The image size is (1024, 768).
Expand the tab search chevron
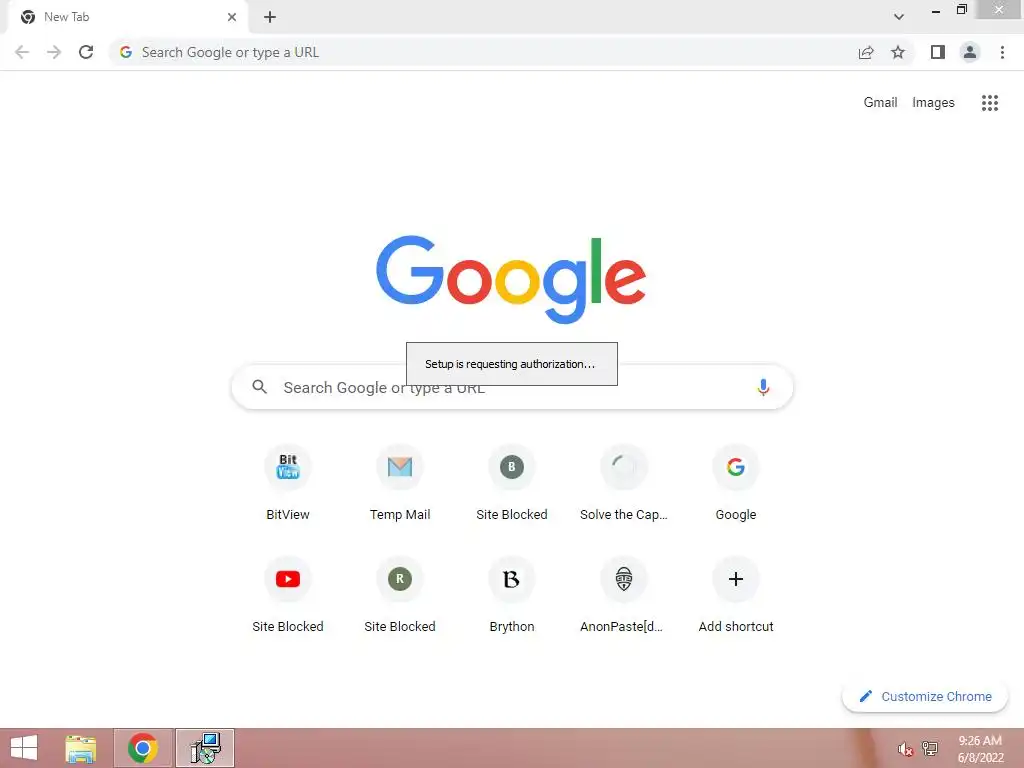899,17
